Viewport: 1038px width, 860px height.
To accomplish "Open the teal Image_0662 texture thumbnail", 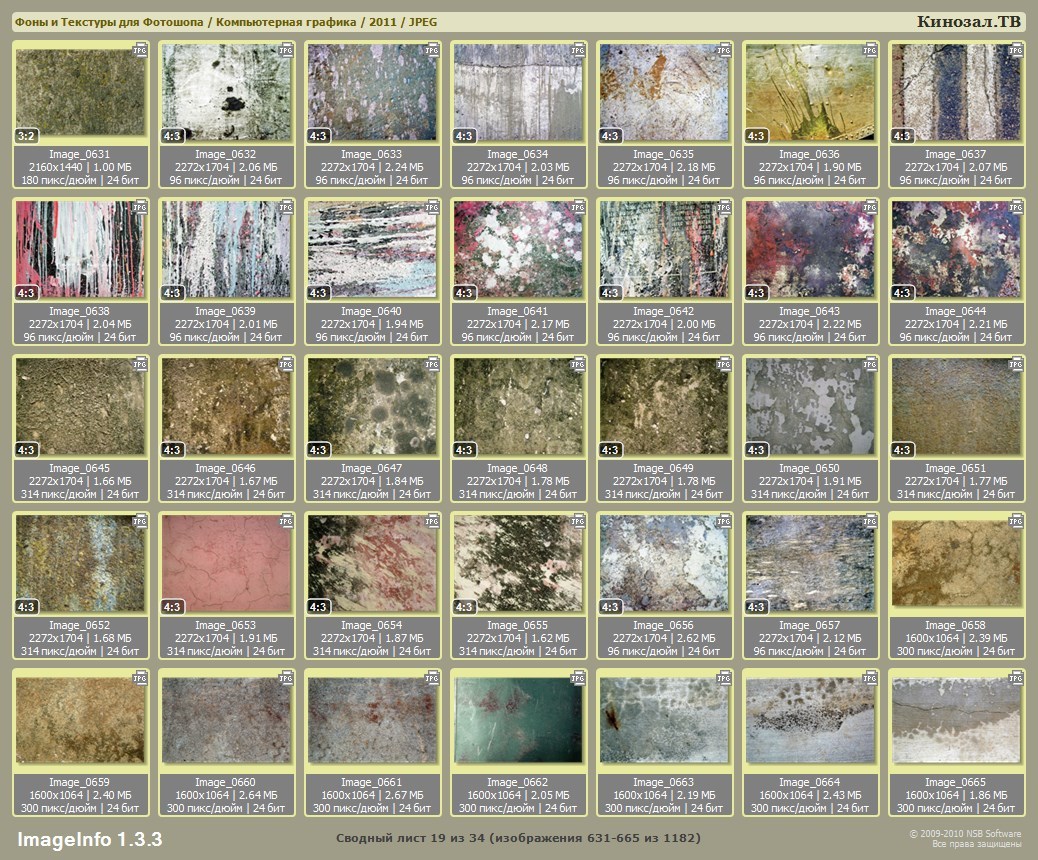I will 517,720.
